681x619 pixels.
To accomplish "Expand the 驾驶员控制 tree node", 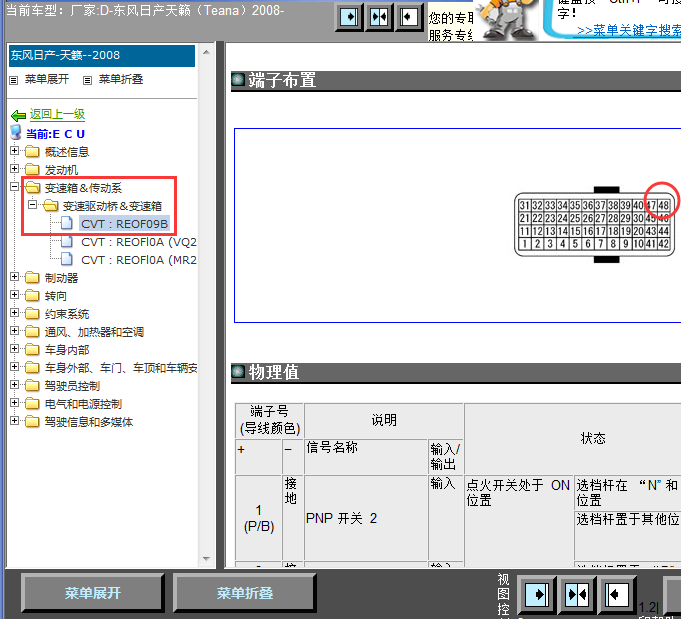I will tap(14, 385).
